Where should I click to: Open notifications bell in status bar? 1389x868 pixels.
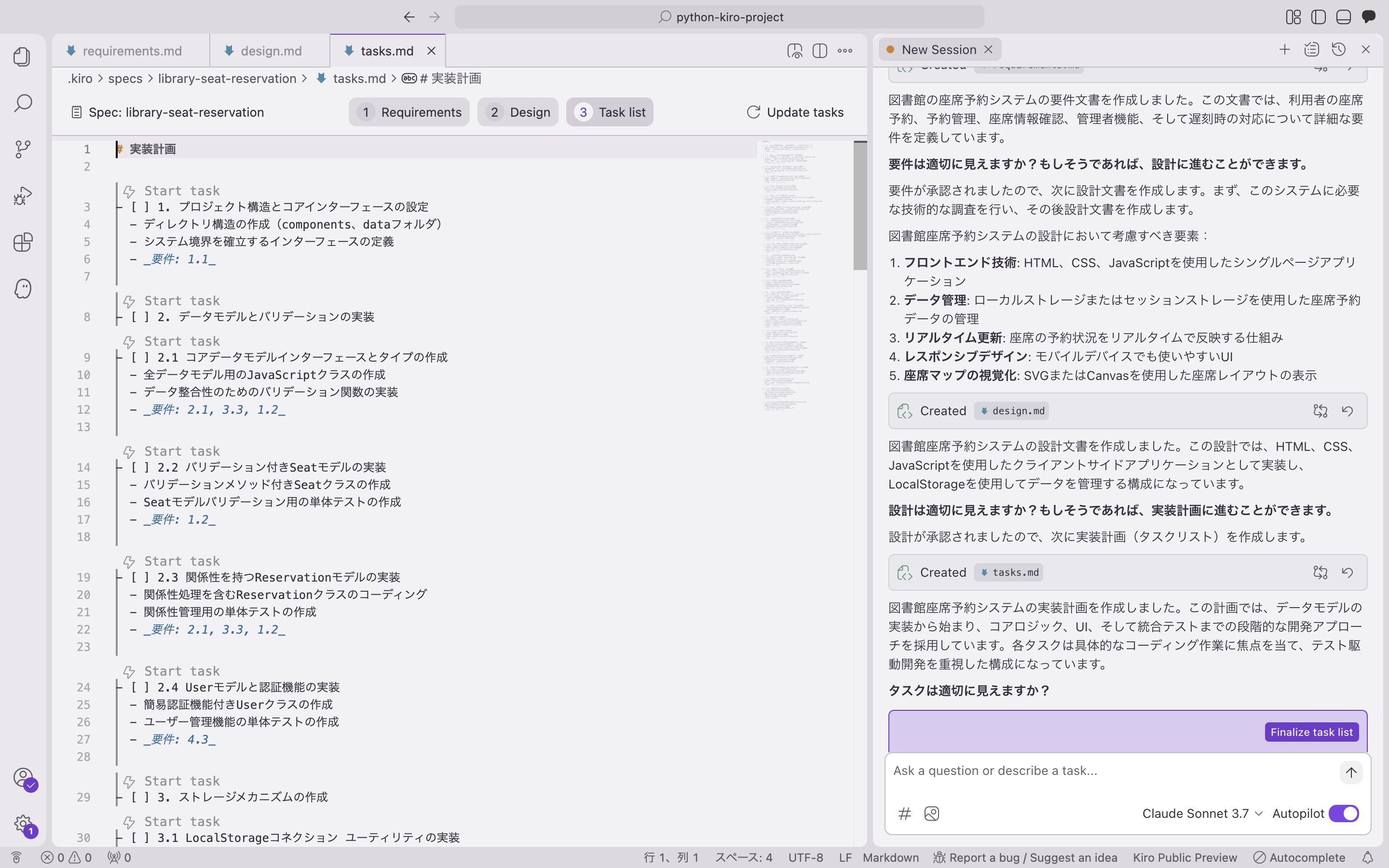[1368, 858]
